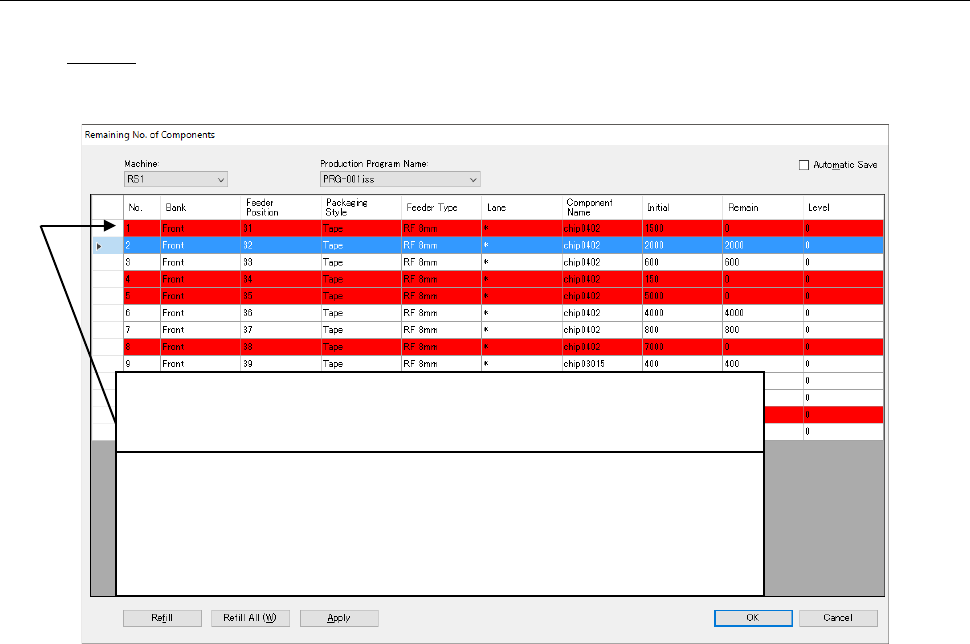The height and width of the screenshot is (644, 970).
Task: Select the Component Name column header
Action: pyautogui.click(x=601, y=207)
